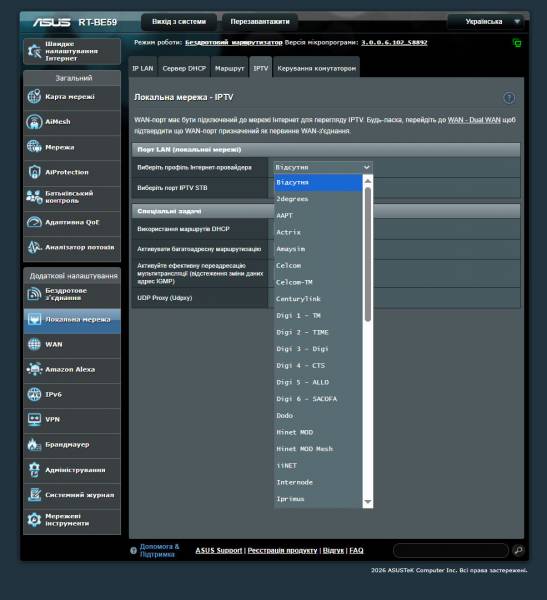Open the WAN globe icon

34,344
